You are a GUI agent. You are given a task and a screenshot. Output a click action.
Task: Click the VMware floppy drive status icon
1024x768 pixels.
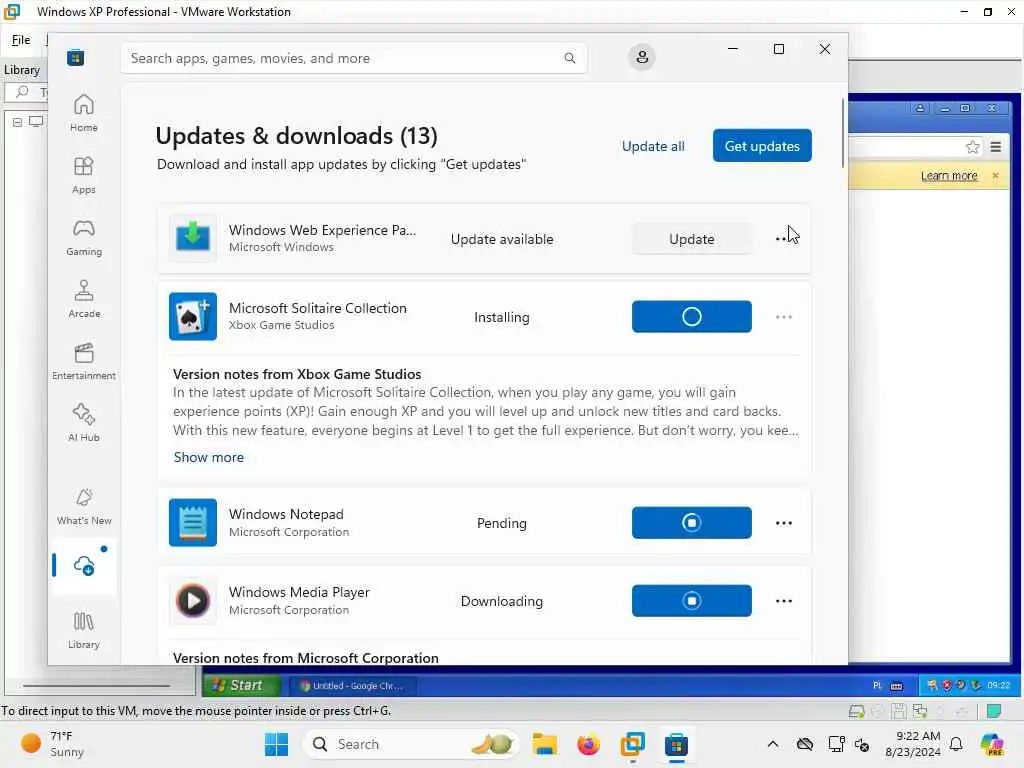tap(899, 711)
